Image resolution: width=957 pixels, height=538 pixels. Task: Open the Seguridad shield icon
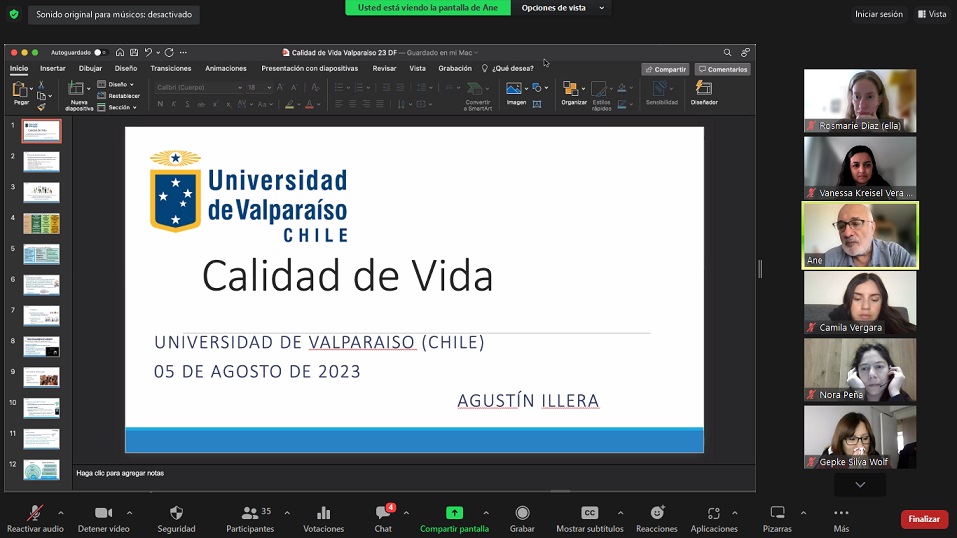coord(176,513)
